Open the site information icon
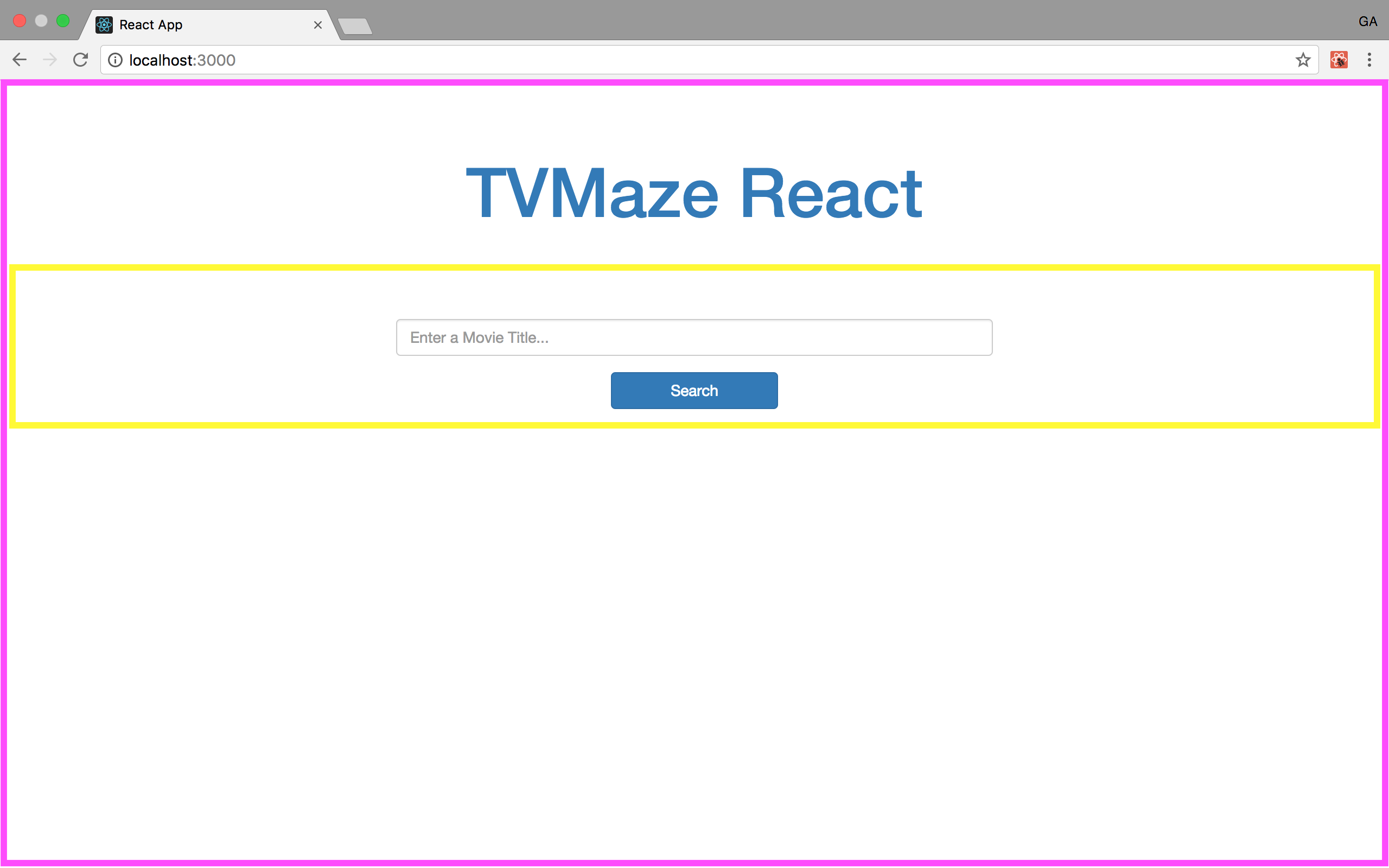 coord(116,60)
